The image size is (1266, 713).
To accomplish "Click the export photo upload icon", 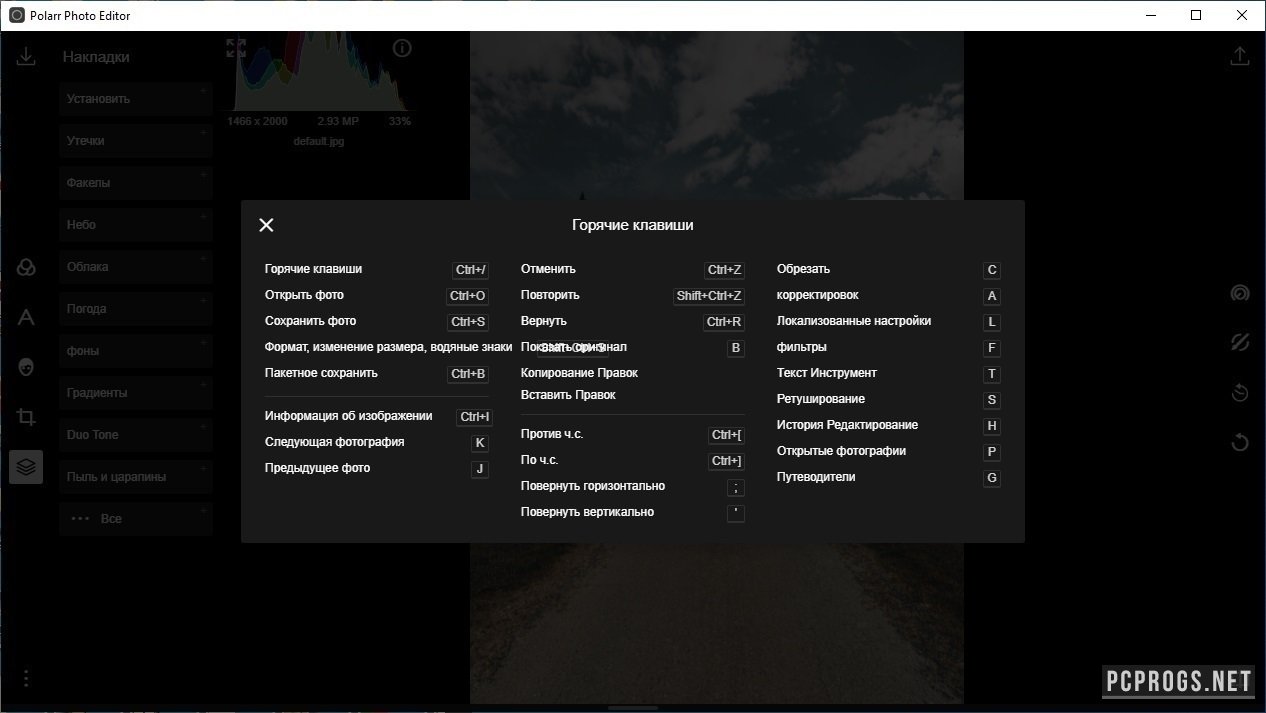I will pos(1239,56).
